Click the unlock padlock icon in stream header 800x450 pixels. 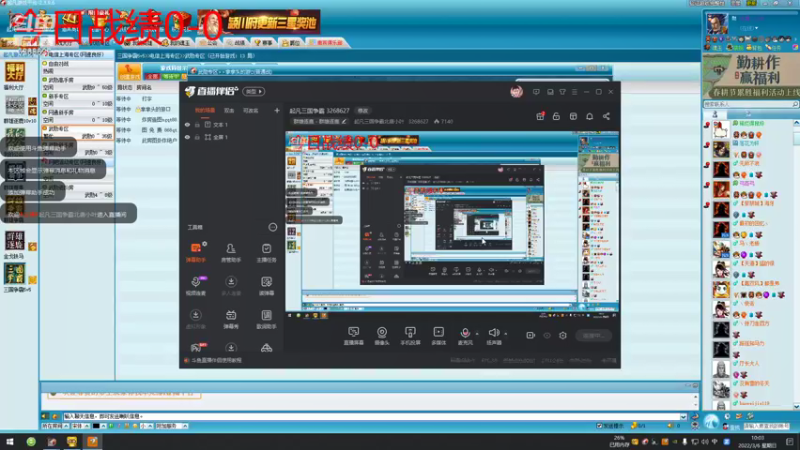point(556,116)
